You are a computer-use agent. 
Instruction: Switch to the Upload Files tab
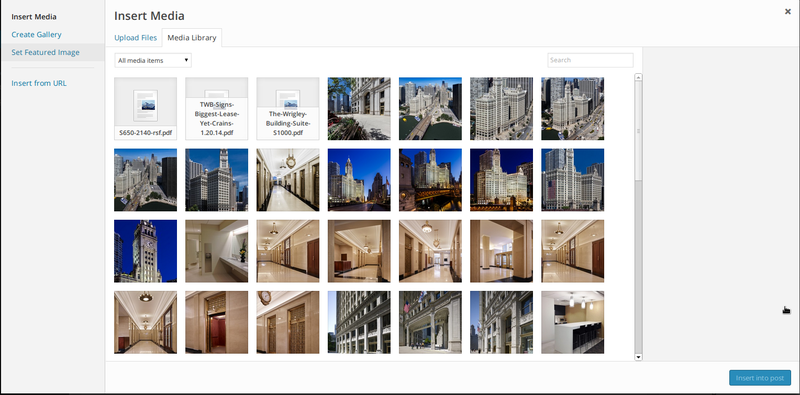tap(136, 38)
